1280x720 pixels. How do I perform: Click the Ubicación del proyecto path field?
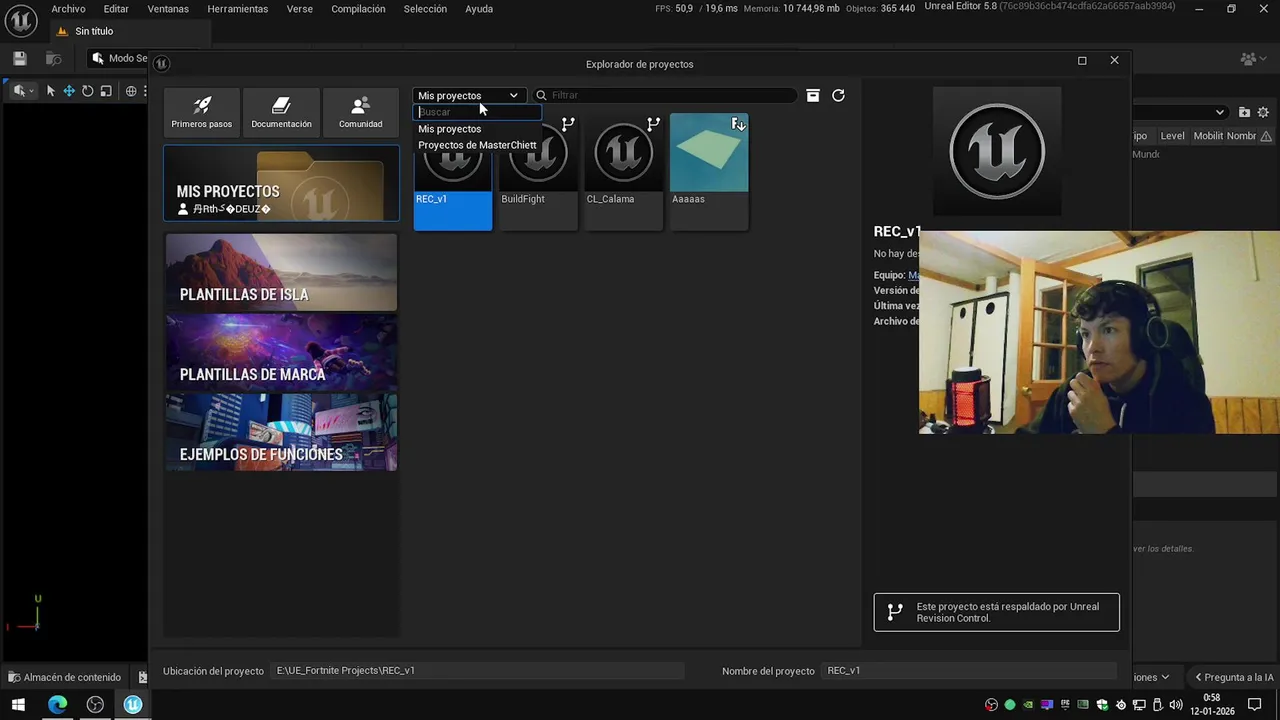coord(478,671)
